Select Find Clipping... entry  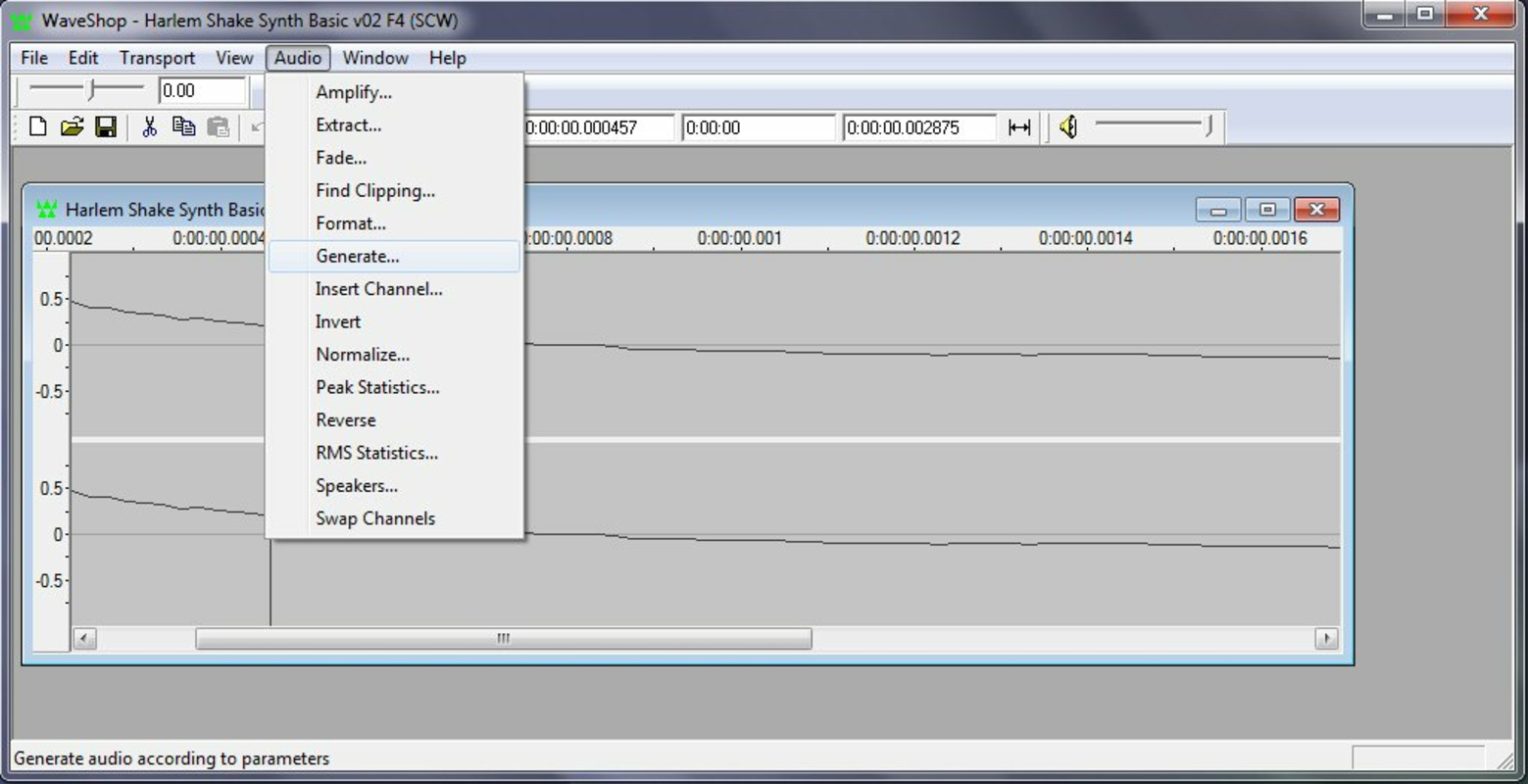(x=394, y=190)
